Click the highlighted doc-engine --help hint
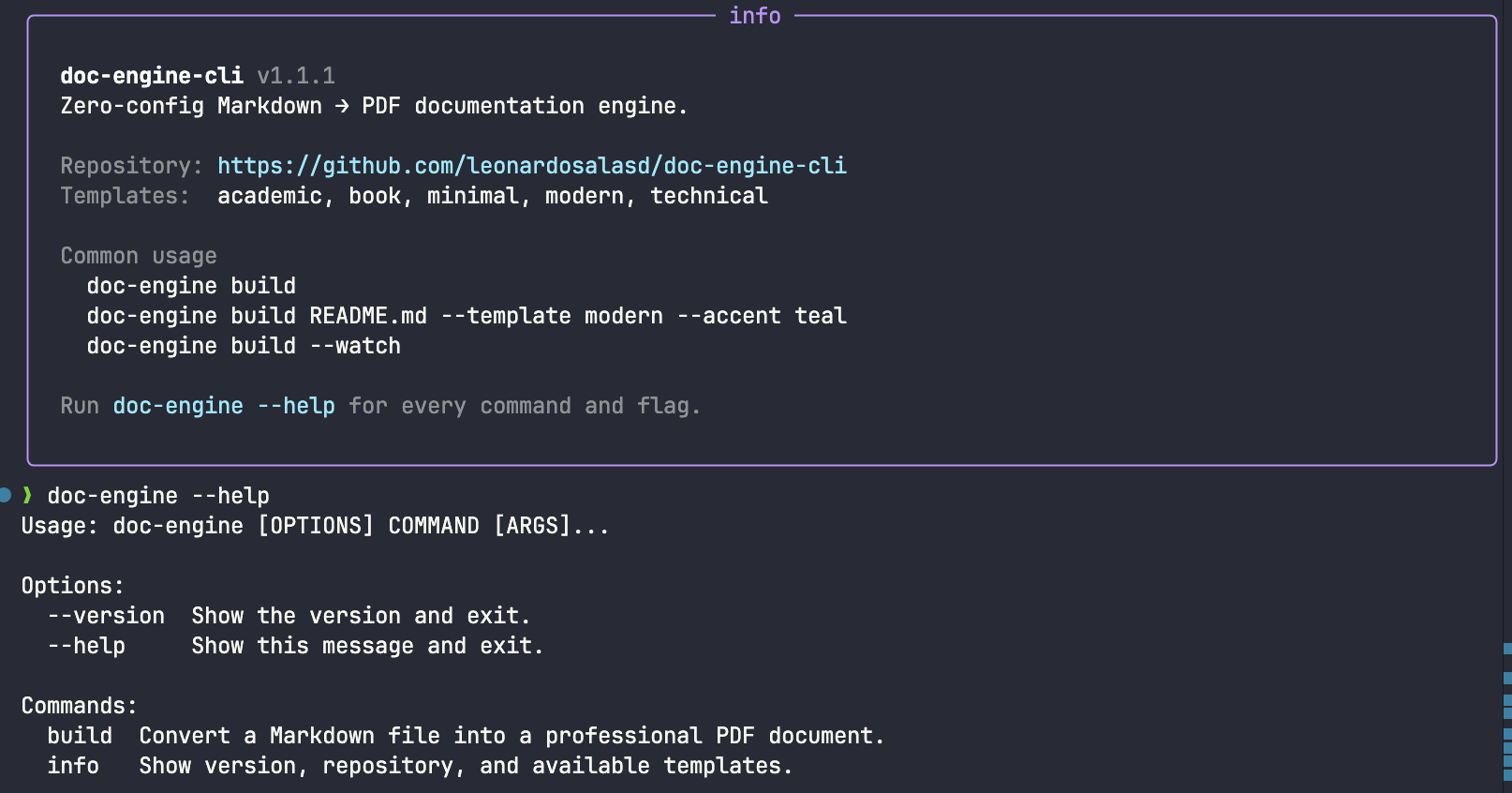This screenshot has height=793, width=1512. pos(224,406)
